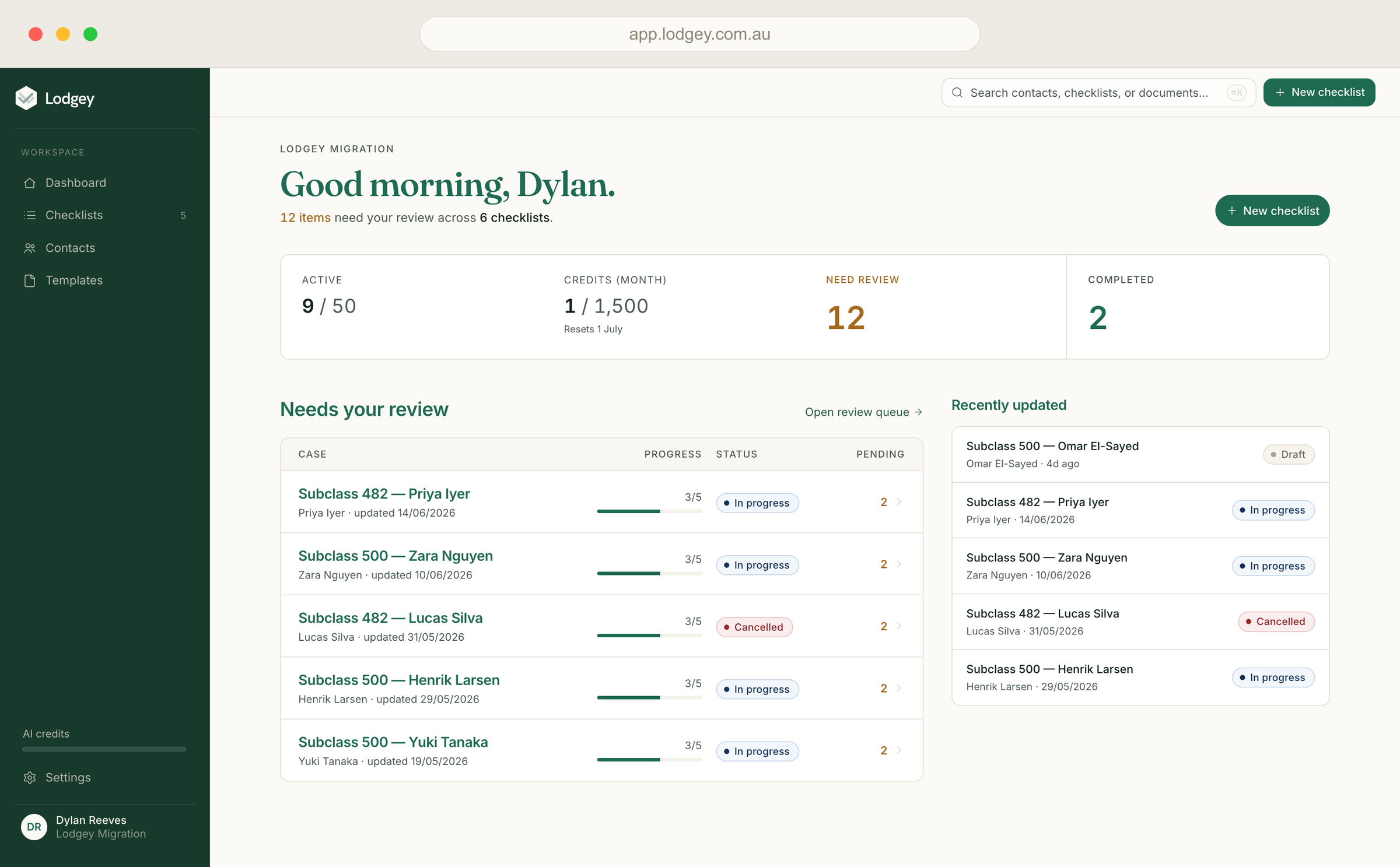Click the CASE column header
Viewport: 1400px width, 867px height.
click(x=312, y=454)
